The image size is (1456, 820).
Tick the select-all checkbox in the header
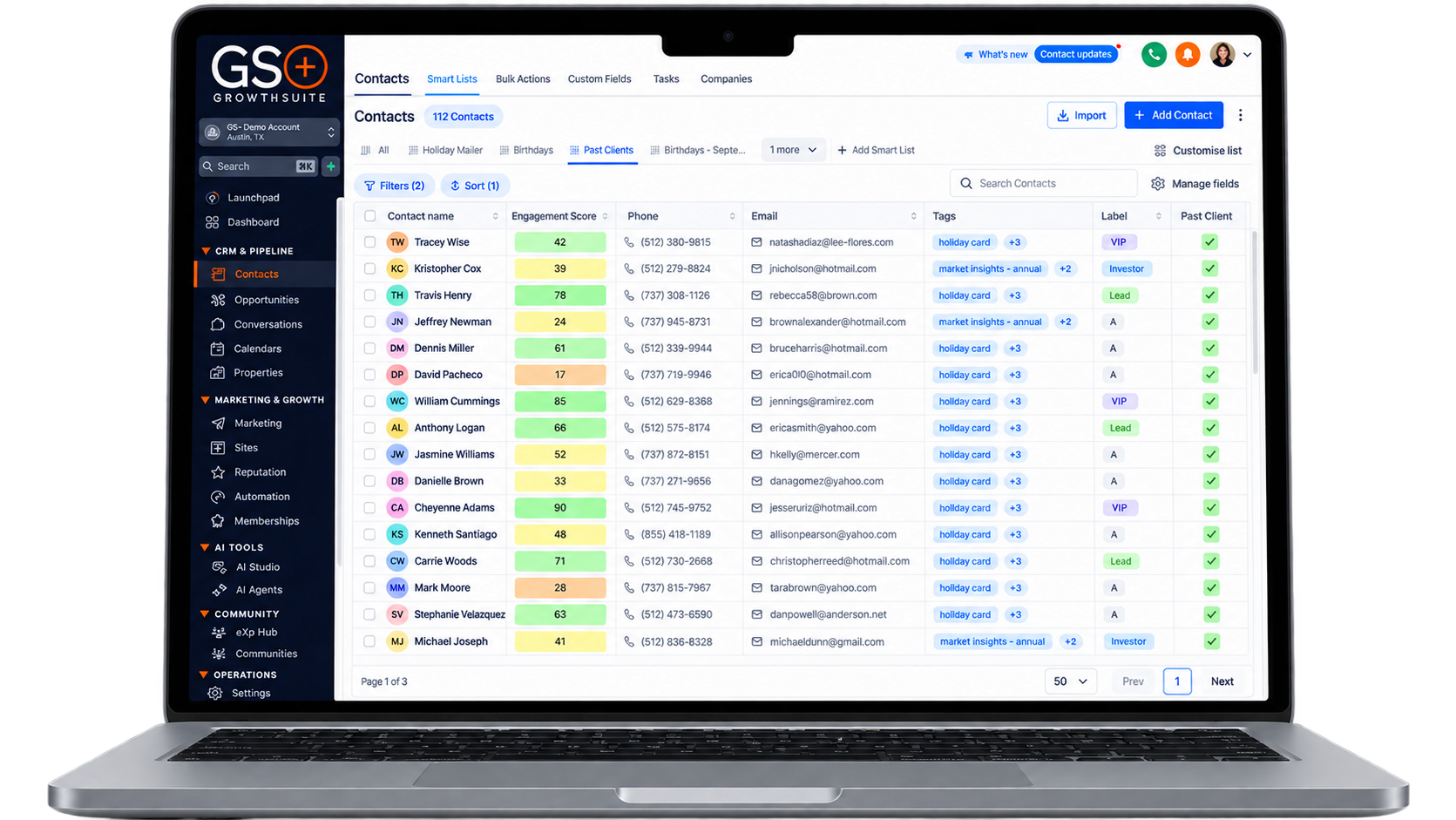[370, 216]
